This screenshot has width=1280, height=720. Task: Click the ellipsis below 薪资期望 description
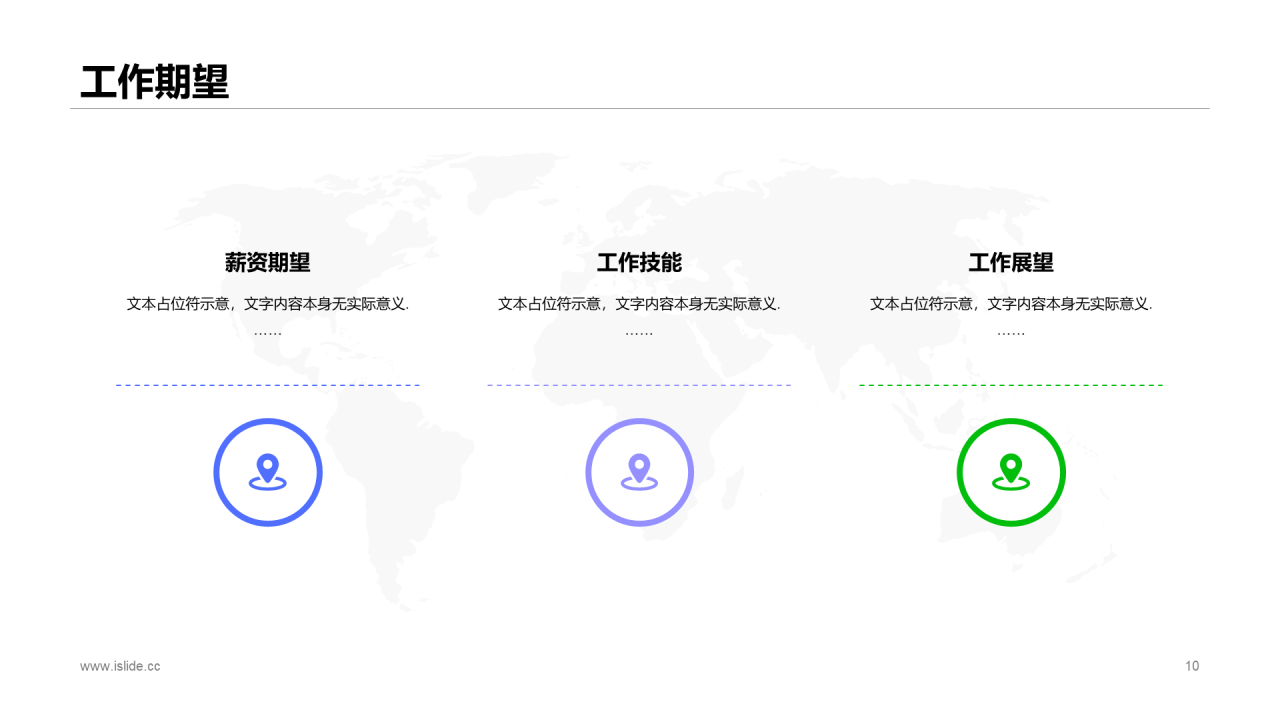pyautogui.click(x=267, y=332)
